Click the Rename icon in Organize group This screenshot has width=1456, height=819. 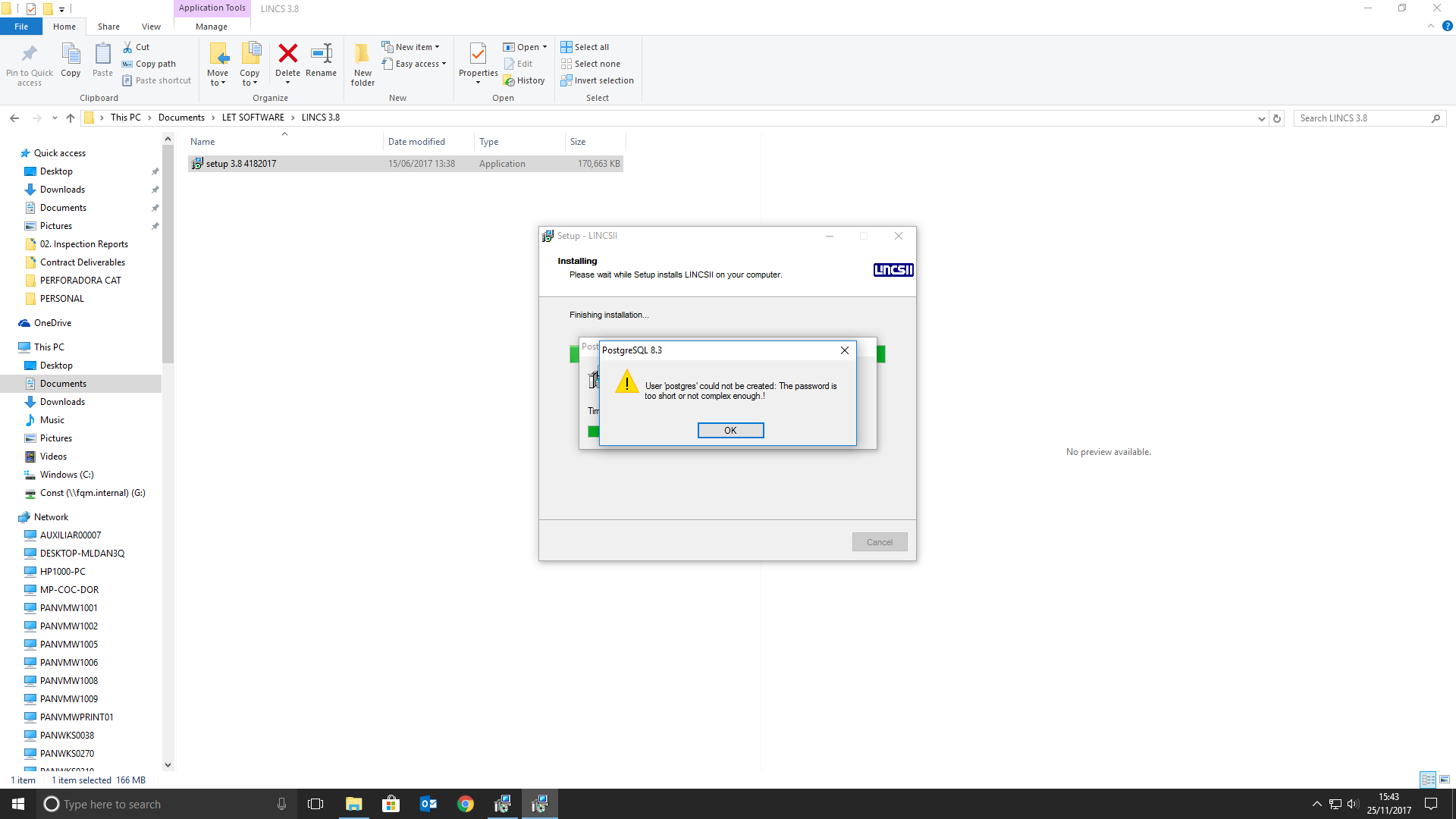point(322,55)
